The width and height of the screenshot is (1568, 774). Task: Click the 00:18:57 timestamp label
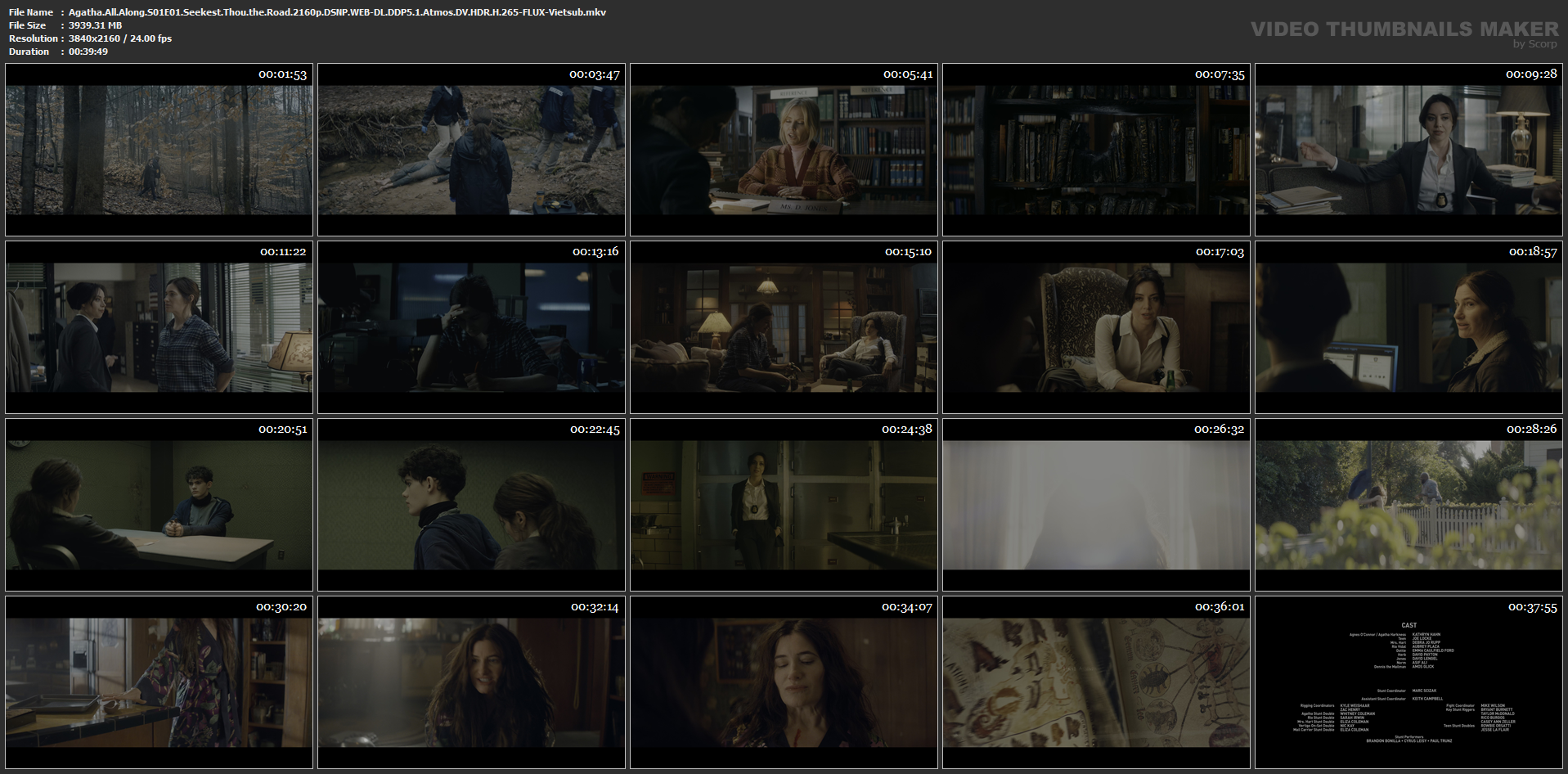point(1533,252)
